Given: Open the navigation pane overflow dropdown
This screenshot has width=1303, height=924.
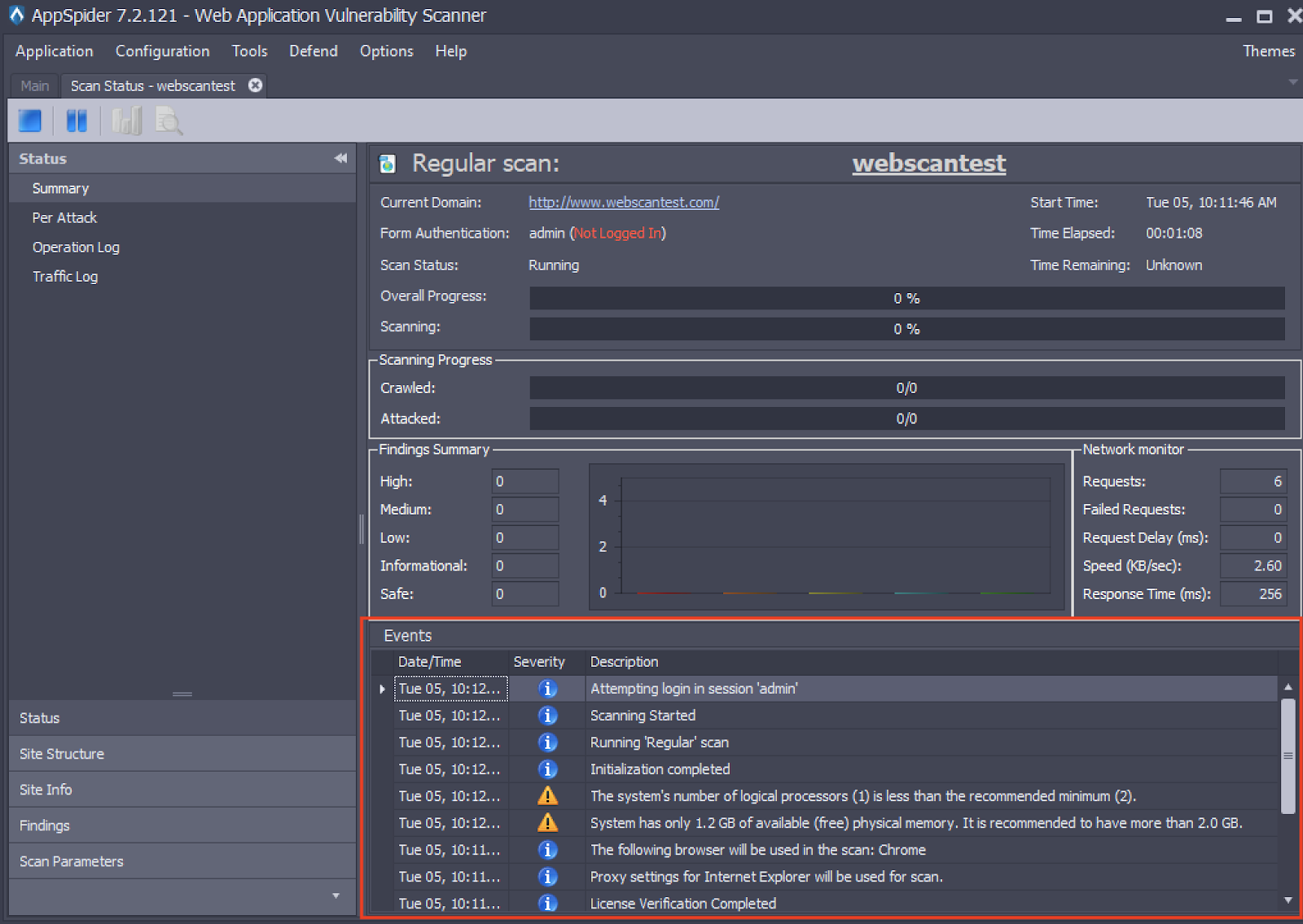Looking at the screenshot, I should 336,896.
